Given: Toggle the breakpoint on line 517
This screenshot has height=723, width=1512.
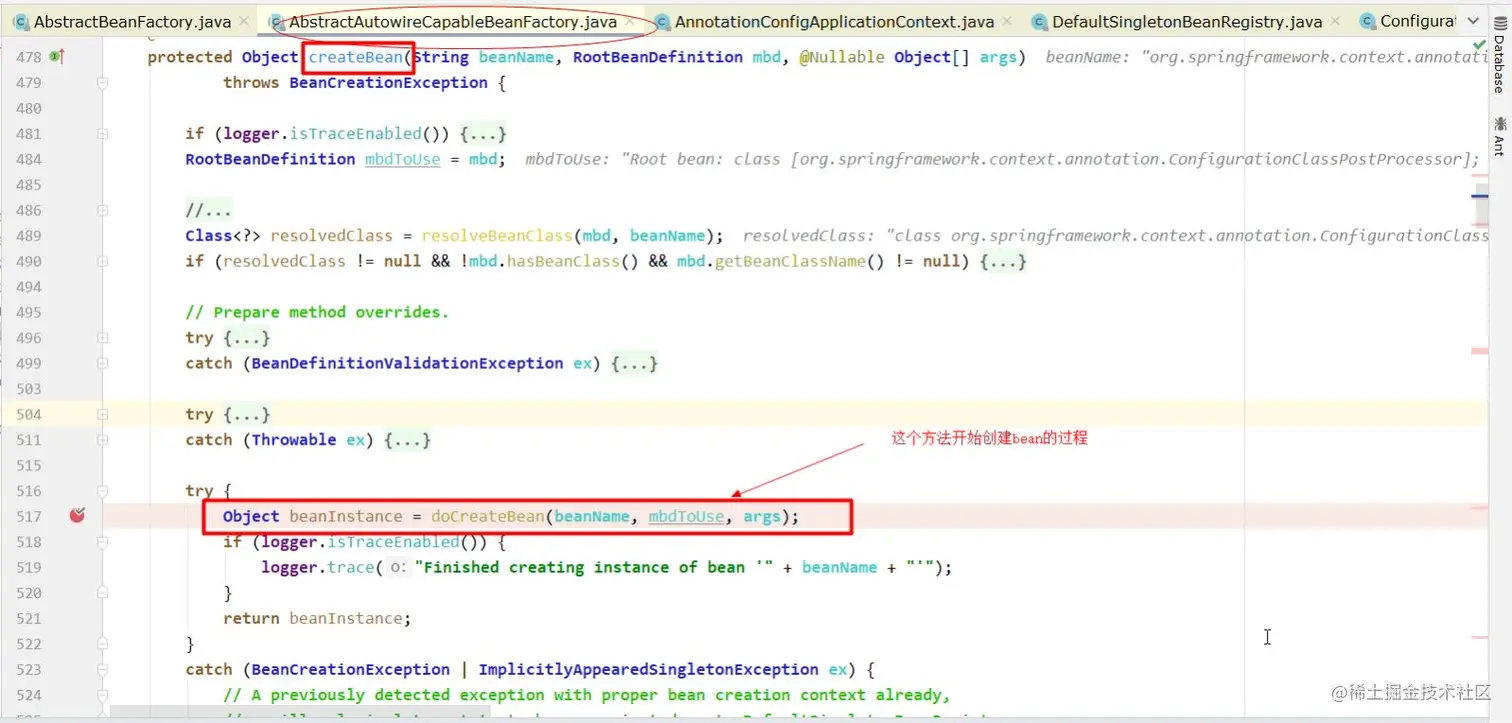Looking at the screenshot, I should [x=78, y=516].
